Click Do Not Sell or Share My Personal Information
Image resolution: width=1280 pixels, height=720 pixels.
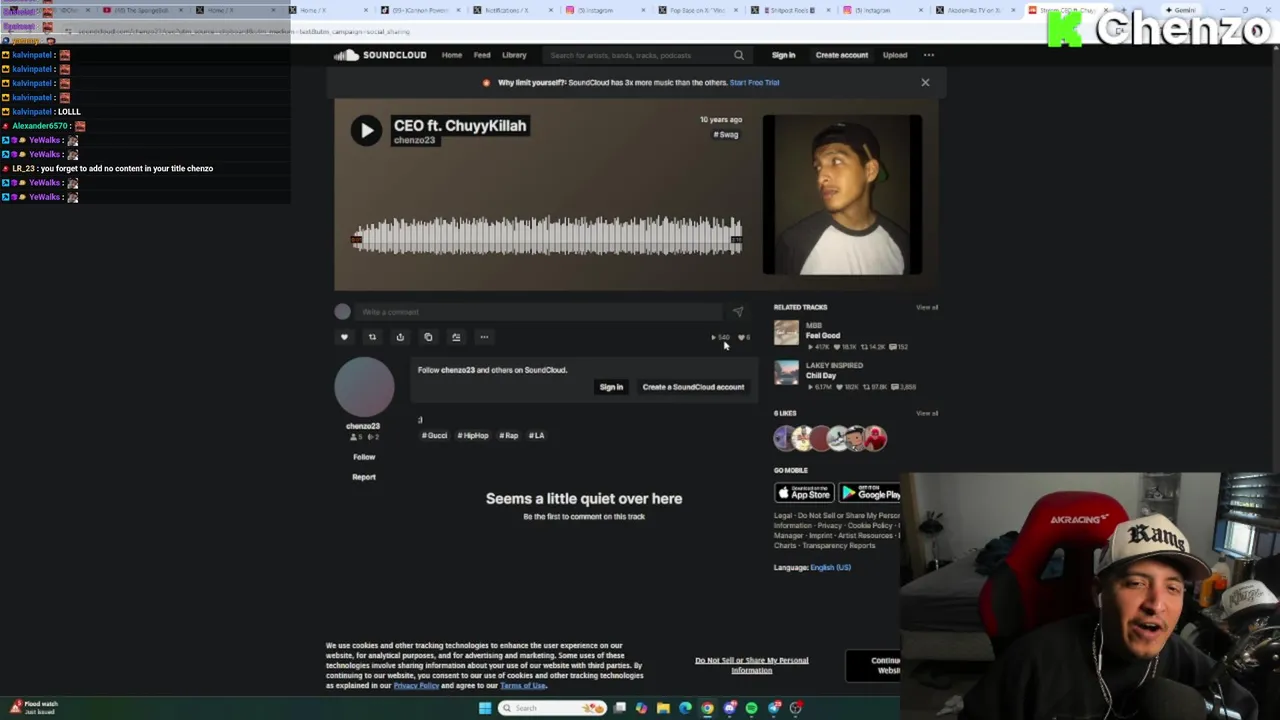coord(752,665)
